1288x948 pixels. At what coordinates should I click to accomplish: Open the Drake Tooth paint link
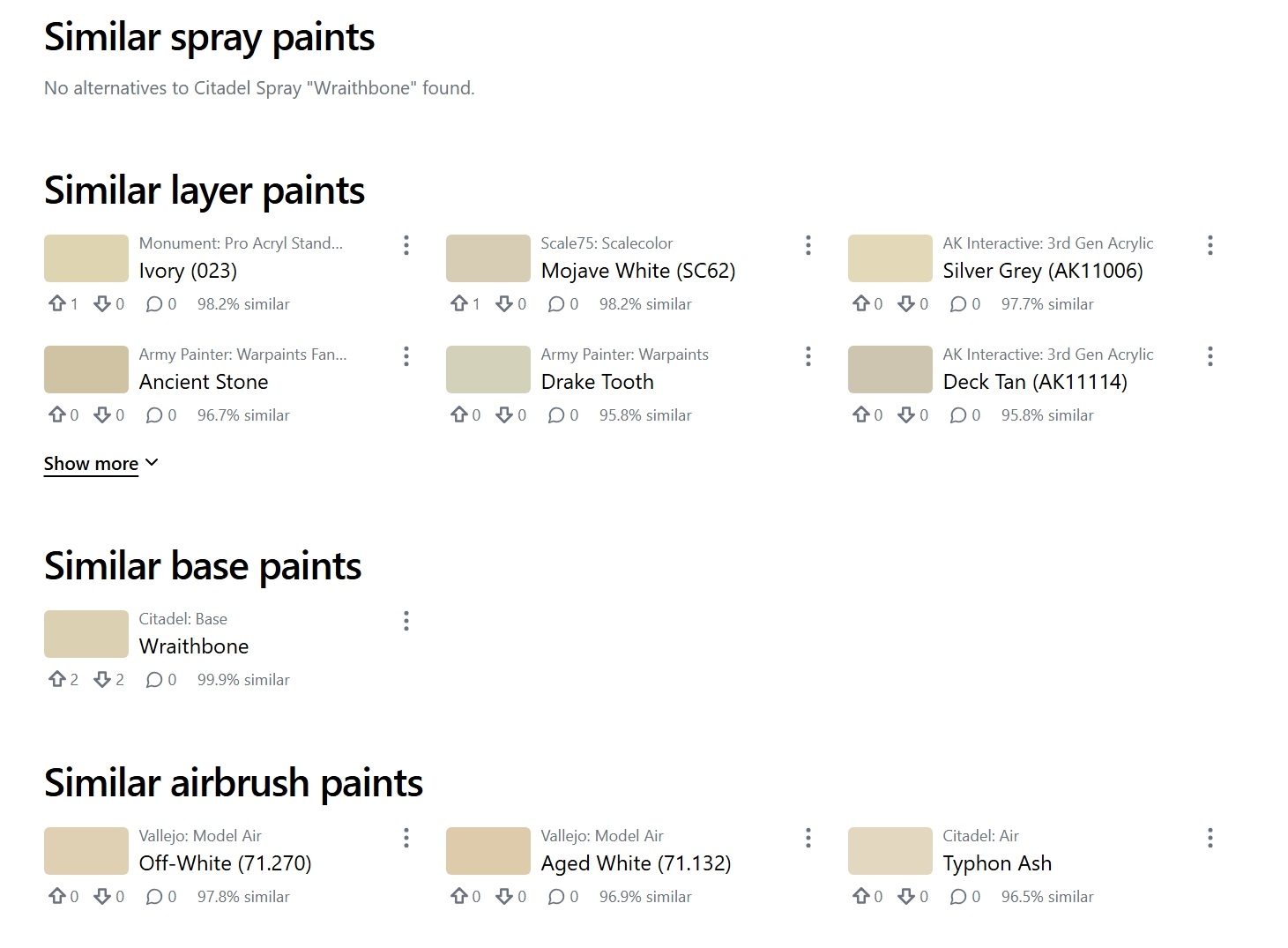coord(598,382)
